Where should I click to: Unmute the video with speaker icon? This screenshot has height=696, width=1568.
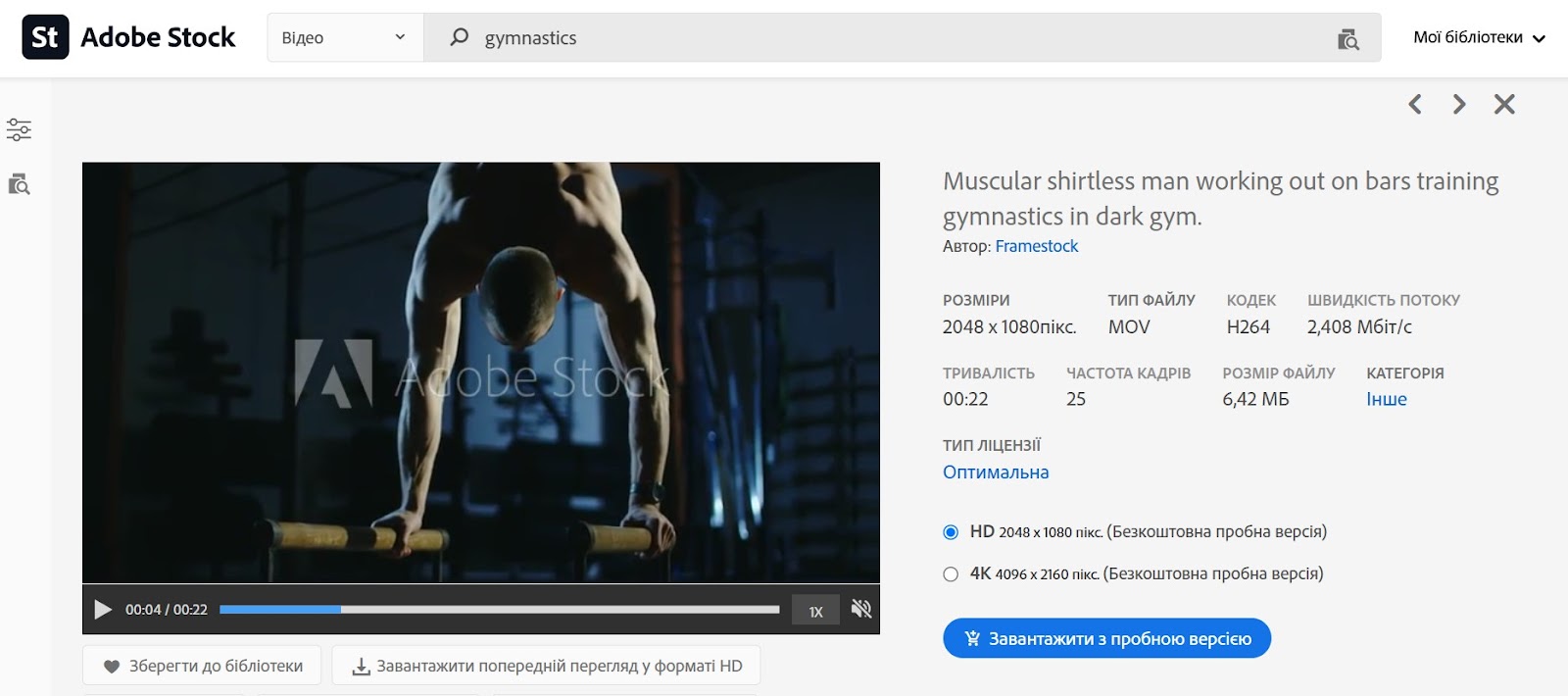click(x=861, y=609)
